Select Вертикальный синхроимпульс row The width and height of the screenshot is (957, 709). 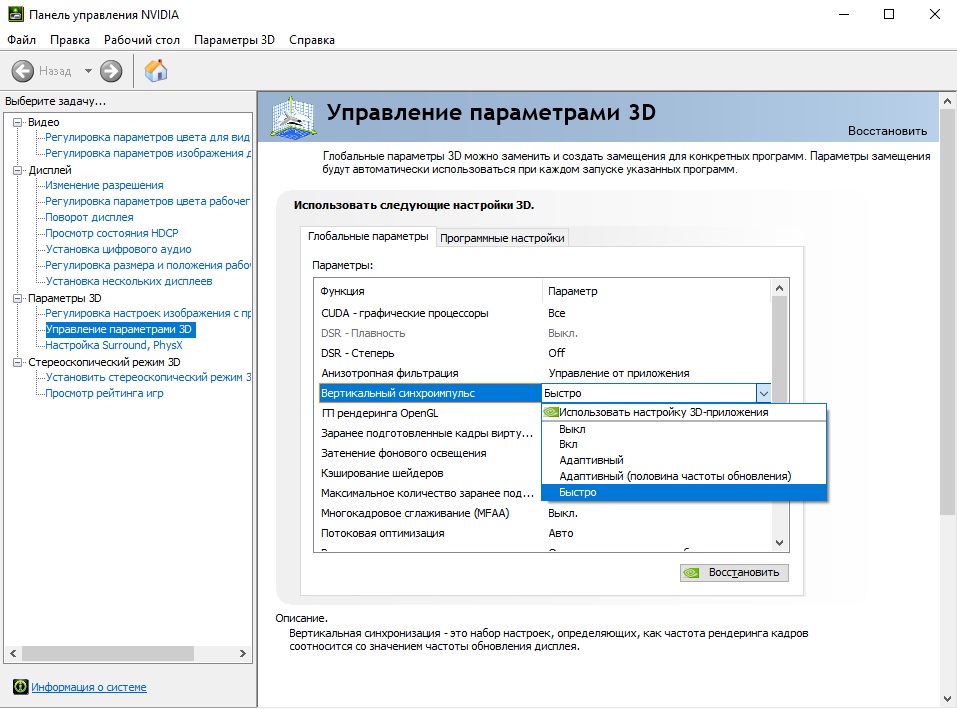[x=430, y=394]
